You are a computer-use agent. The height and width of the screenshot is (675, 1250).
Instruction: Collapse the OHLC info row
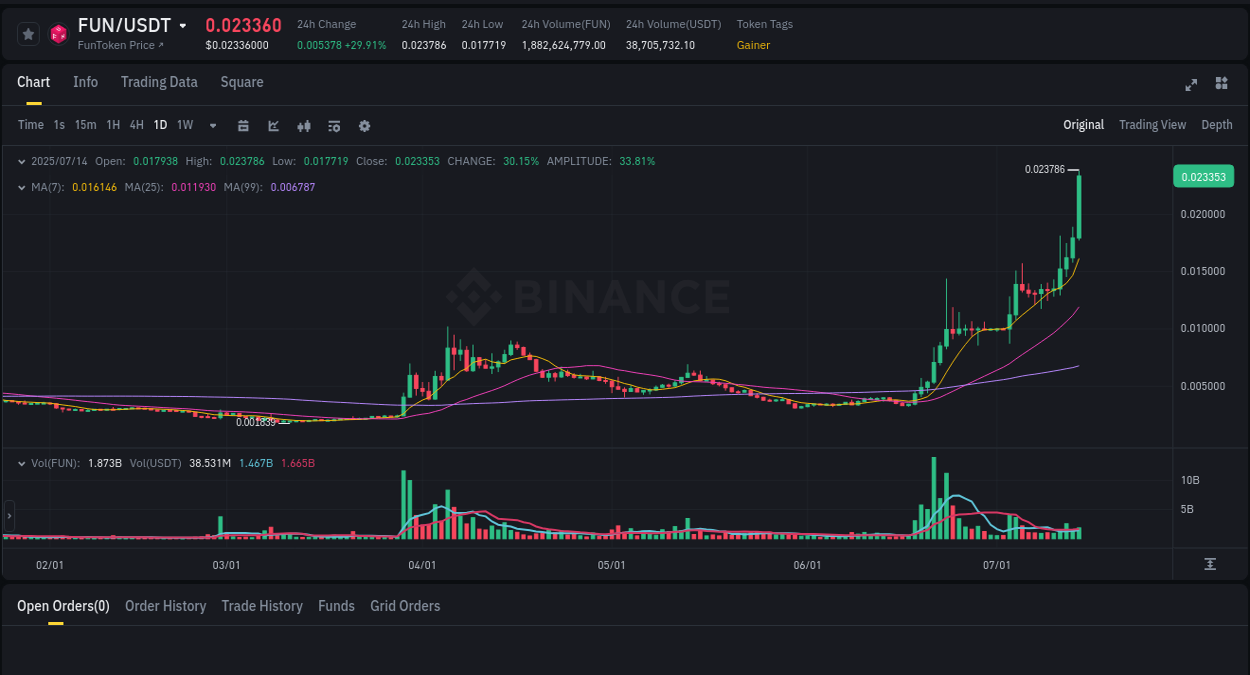pyautogui.click(x=22, y=160)
